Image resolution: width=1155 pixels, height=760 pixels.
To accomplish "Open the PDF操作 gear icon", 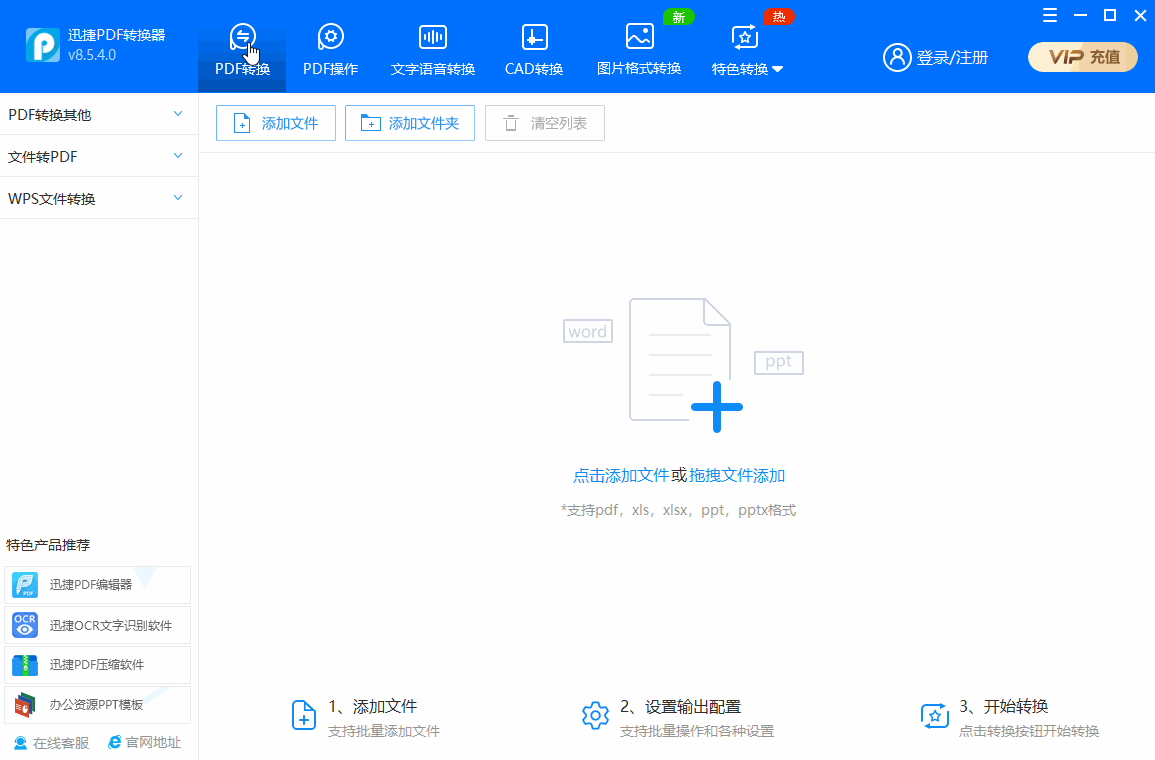I will (330, 37).
